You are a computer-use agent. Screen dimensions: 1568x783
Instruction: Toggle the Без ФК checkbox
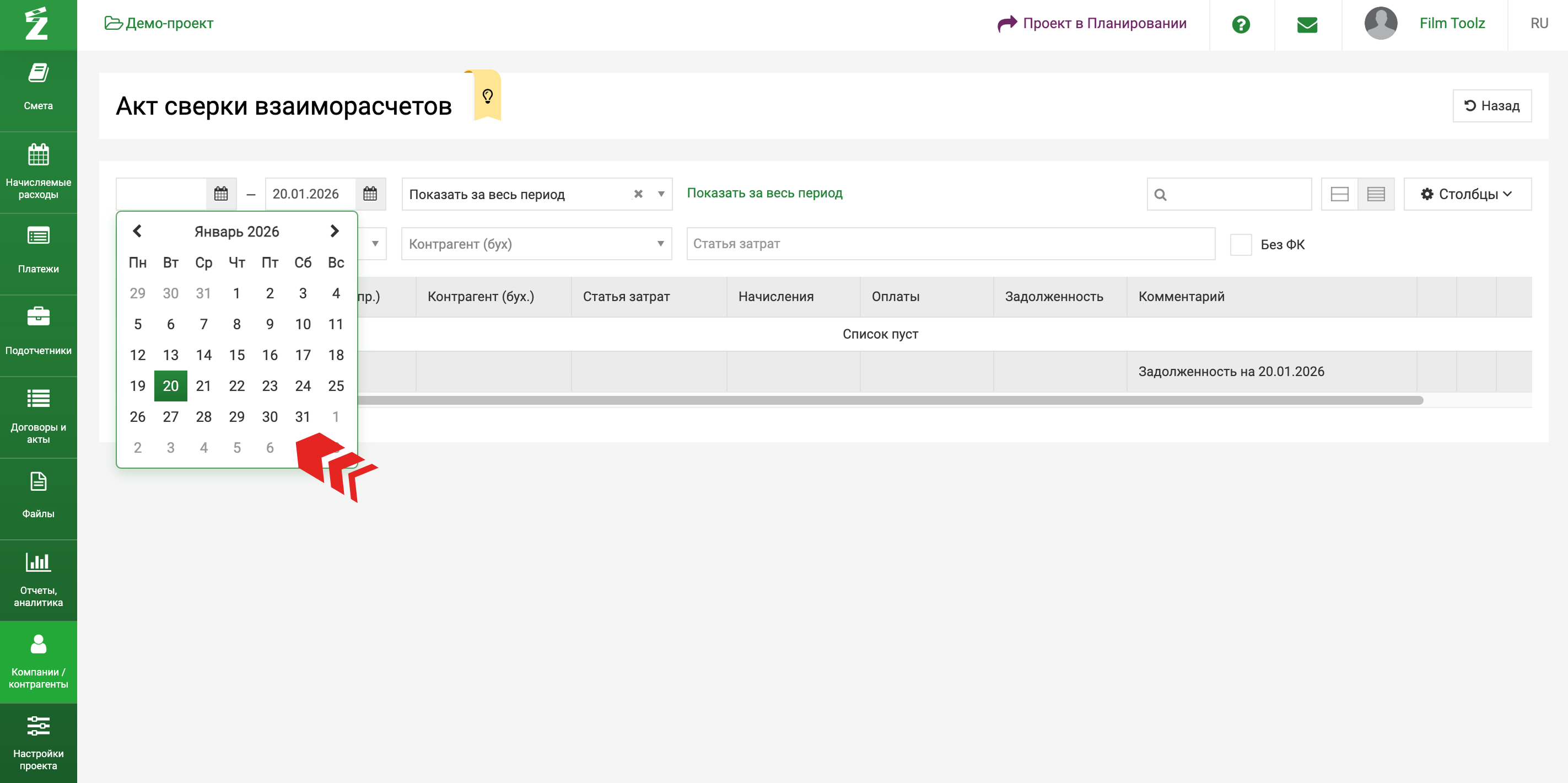pos(1241,245)
